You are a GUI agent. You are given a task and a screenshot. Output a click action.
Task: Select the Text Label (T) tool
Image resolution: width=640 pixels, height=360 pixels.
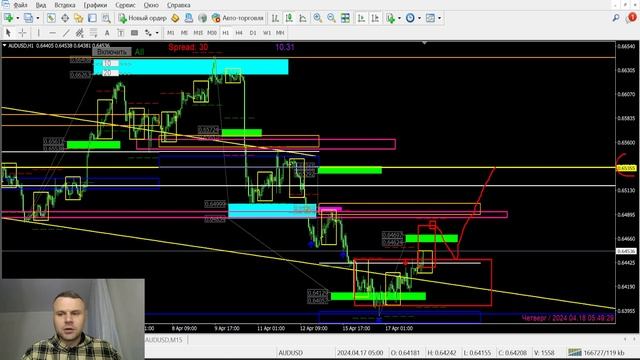tap(121, 33)
